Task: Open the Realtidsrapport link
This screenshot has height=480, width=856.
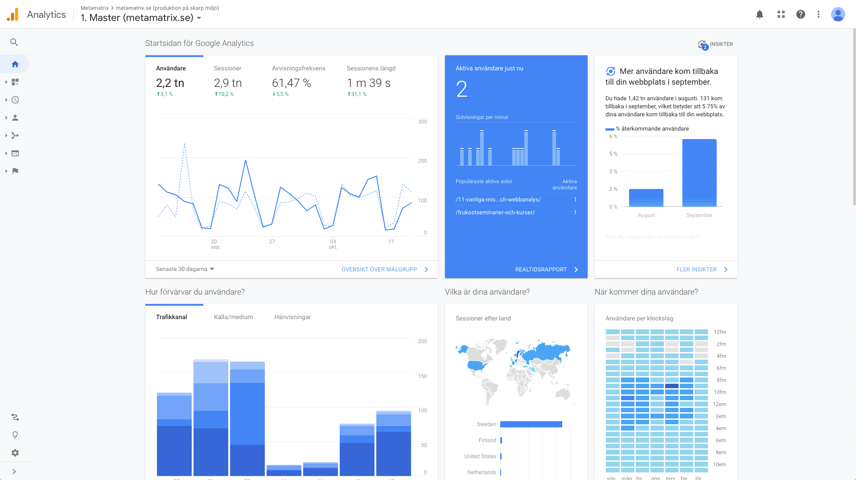Action: pos(546,269)
